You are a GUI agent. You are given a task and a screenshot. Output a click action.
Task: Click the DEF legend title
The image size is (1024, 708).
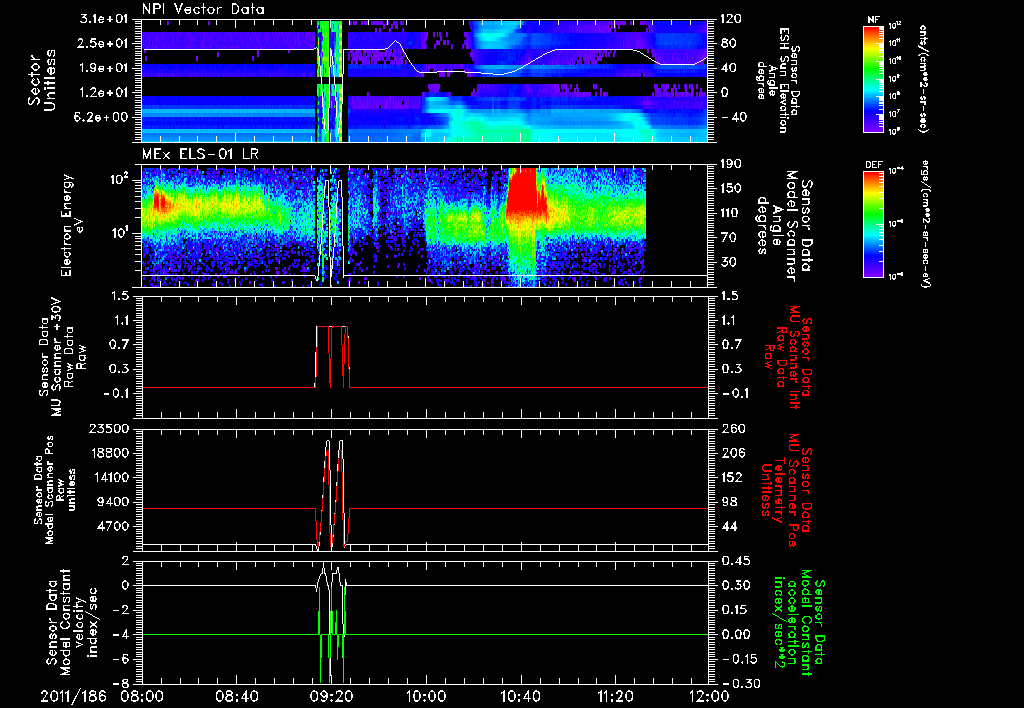pyautogui.click(x=873, y=165)
